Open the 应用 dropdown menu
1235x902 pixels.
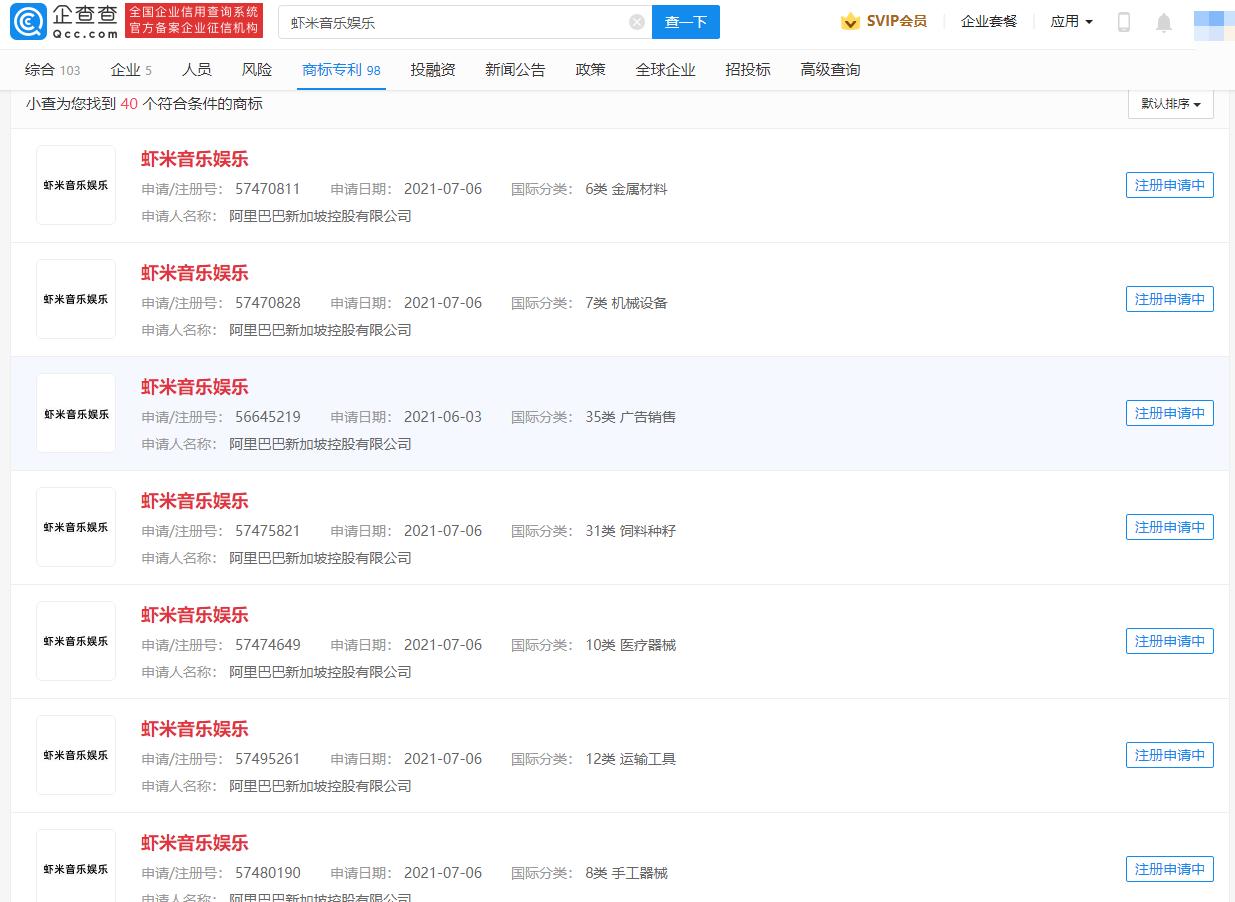[x=1070, y=21]
